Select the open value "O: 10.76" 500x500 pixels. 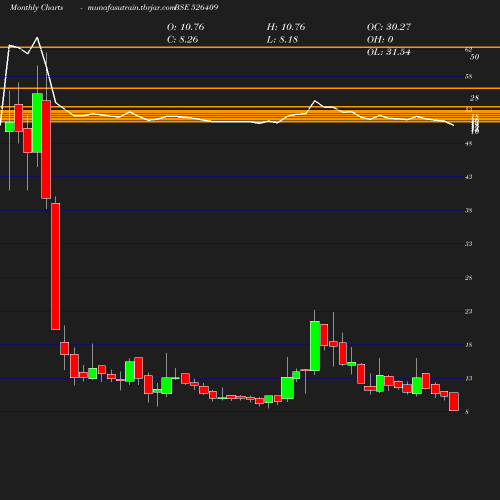pos(185,27)
